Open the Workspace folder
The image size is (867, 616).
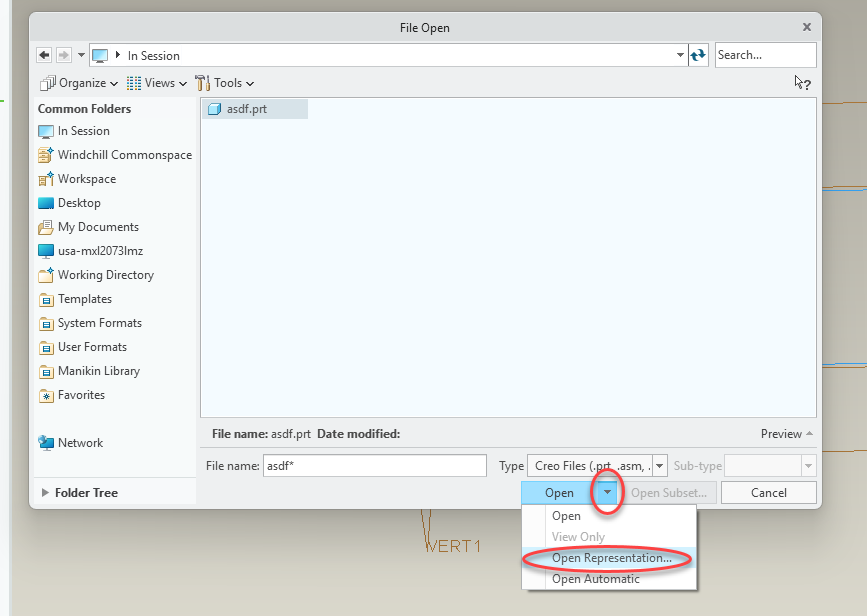click(x=77, y=179)
